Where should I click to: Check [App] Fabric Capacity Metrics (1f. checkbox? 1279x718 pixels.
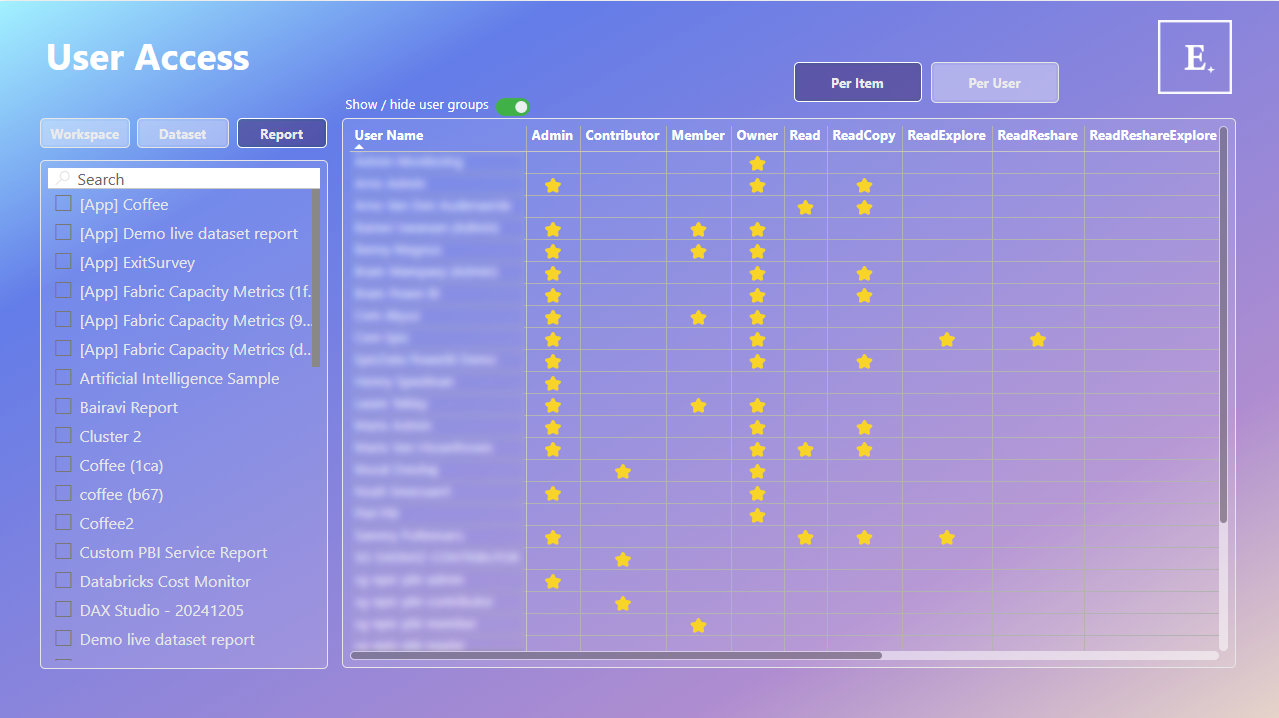pos(63,291)
